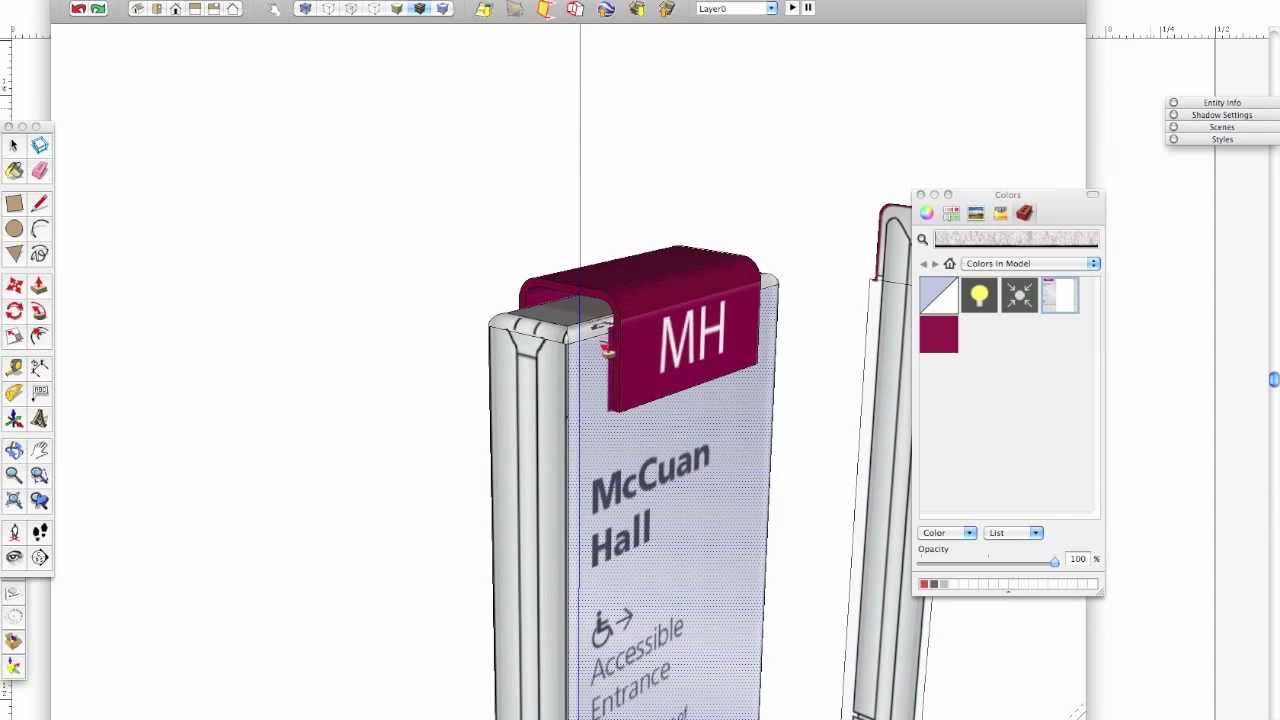Select the yellow lightbulb material swatch
Image resolution: width=1280 pixels, height=720 pixels.
click(979, 296)
